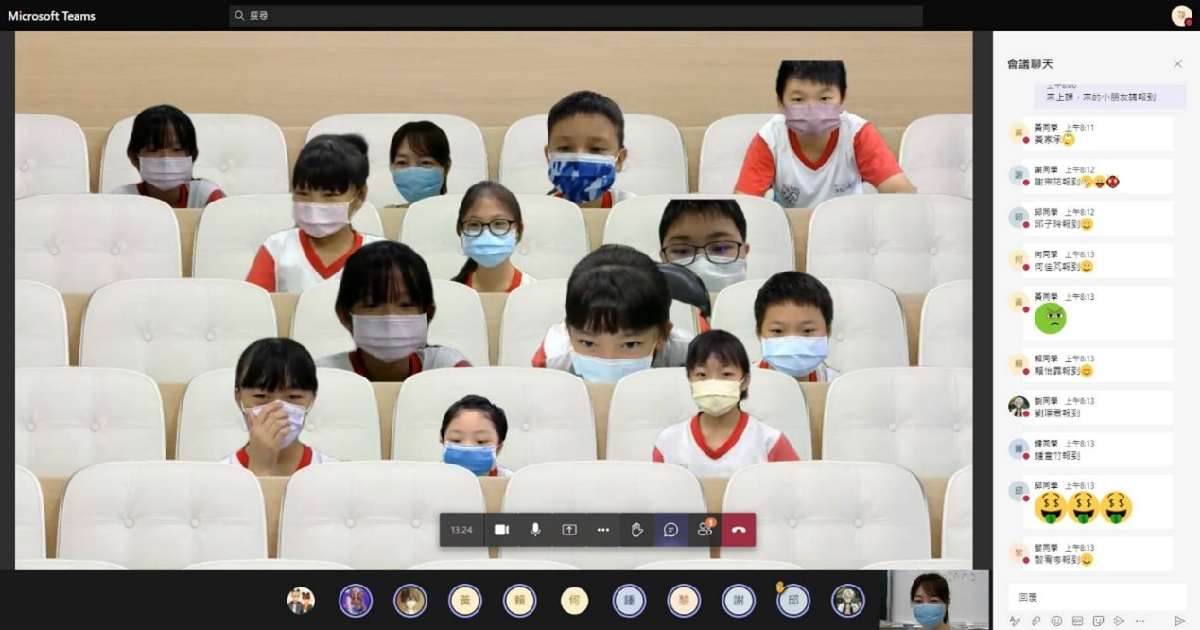Image resolution: width=1200 pixels, height=630 pixels.
Task: Send the chat message
Action: point(1179,621)
